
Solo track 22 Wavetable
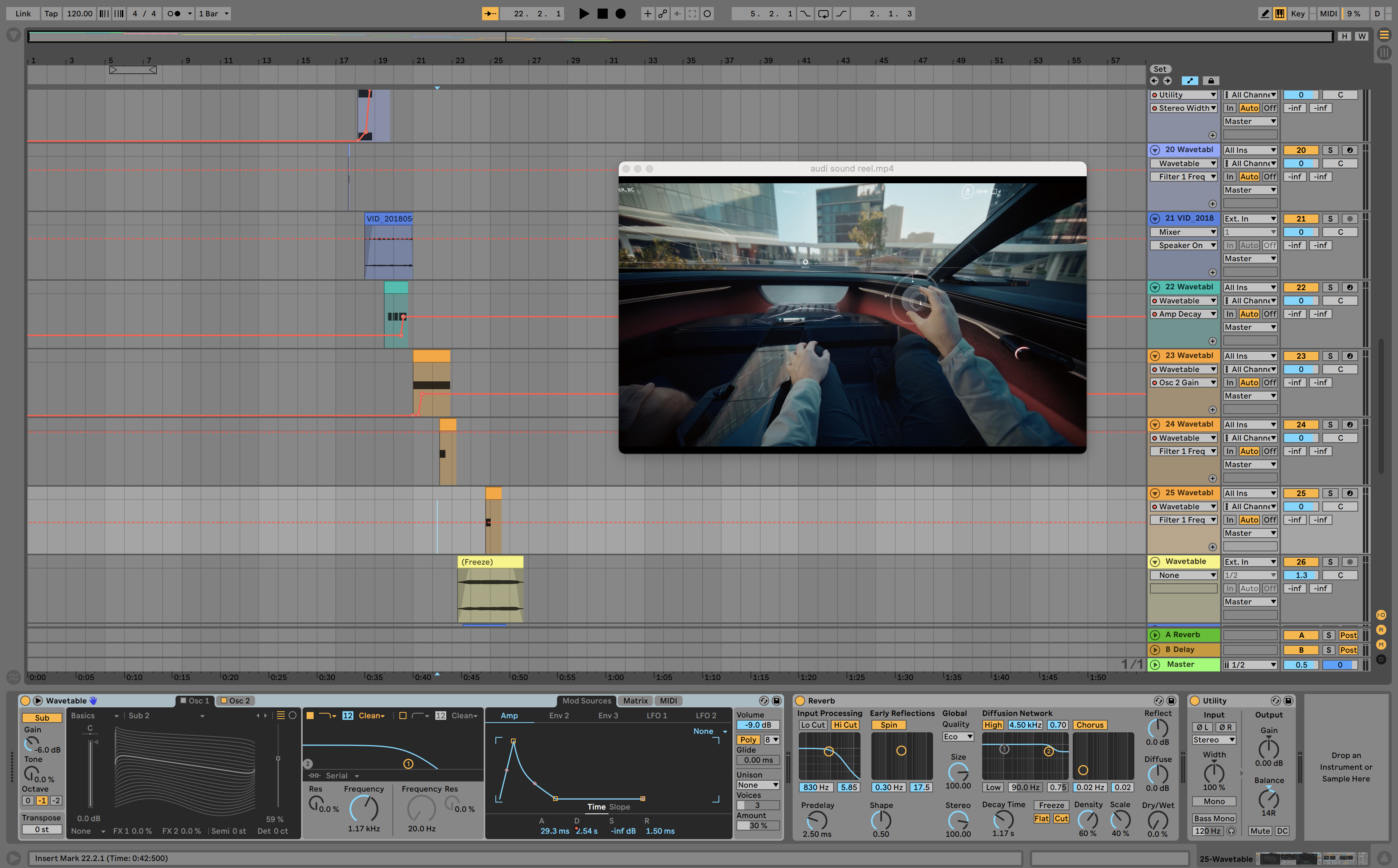[x=1330, y=287]
